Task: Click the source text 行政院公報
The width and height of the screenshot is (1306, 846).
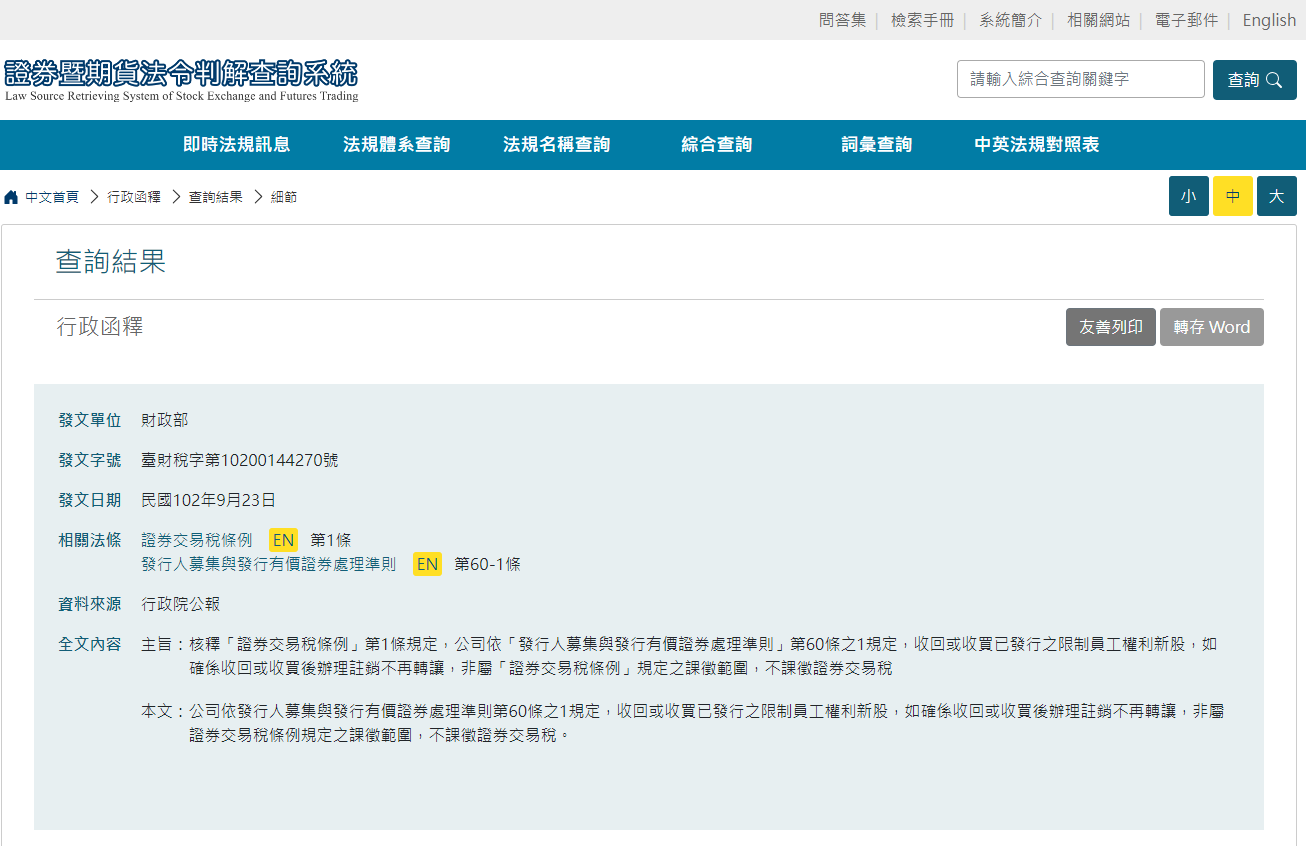Action: pyautogui.click(x=181, y=604)
